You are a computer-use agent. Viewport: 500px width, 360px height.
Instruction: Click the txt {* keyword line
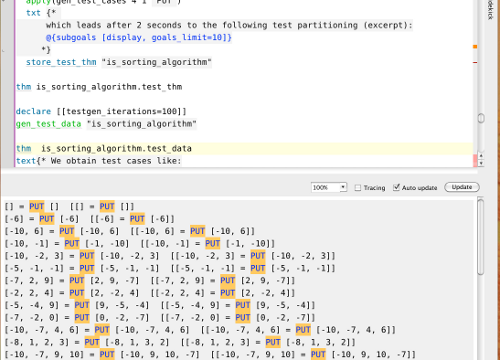click(41, 13)
